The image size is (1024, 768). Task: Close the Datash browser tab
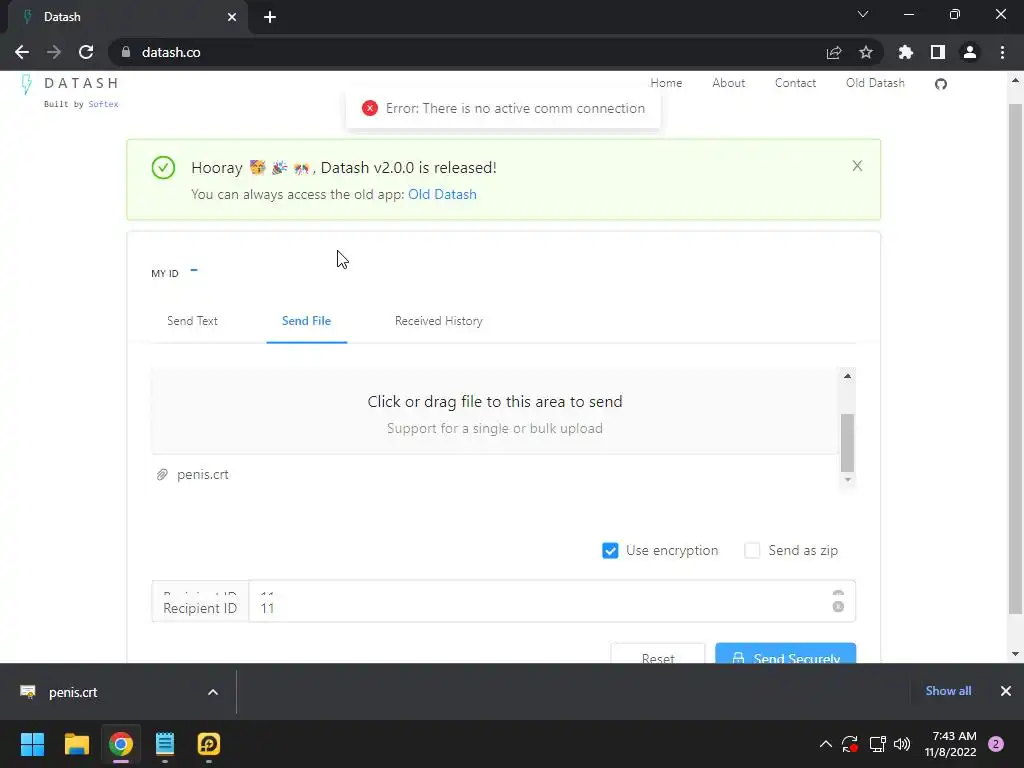[x=232, y=17]
